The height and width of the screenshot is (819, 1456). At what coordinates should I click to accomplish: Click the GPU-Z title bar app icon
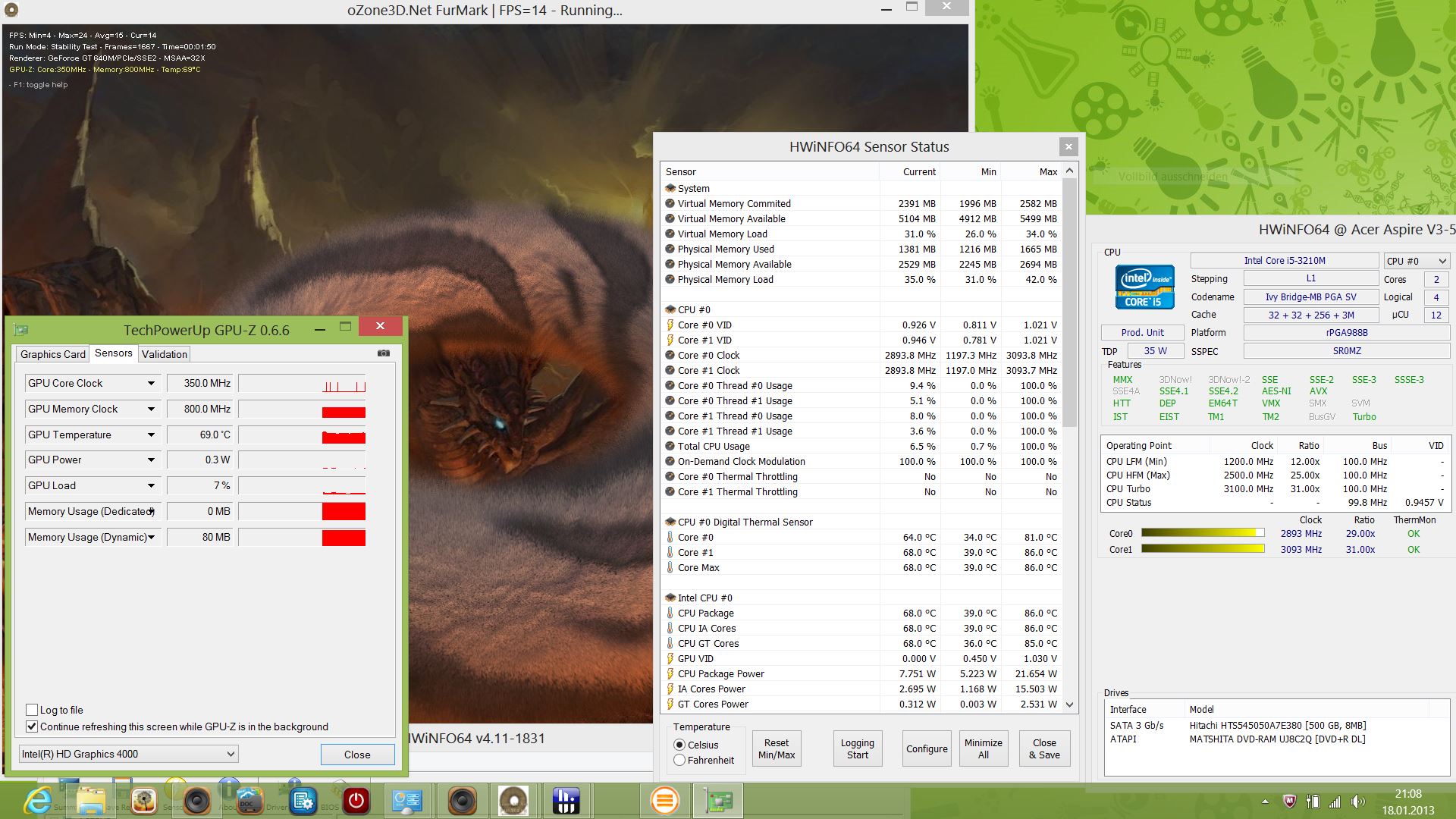[21, 330]
